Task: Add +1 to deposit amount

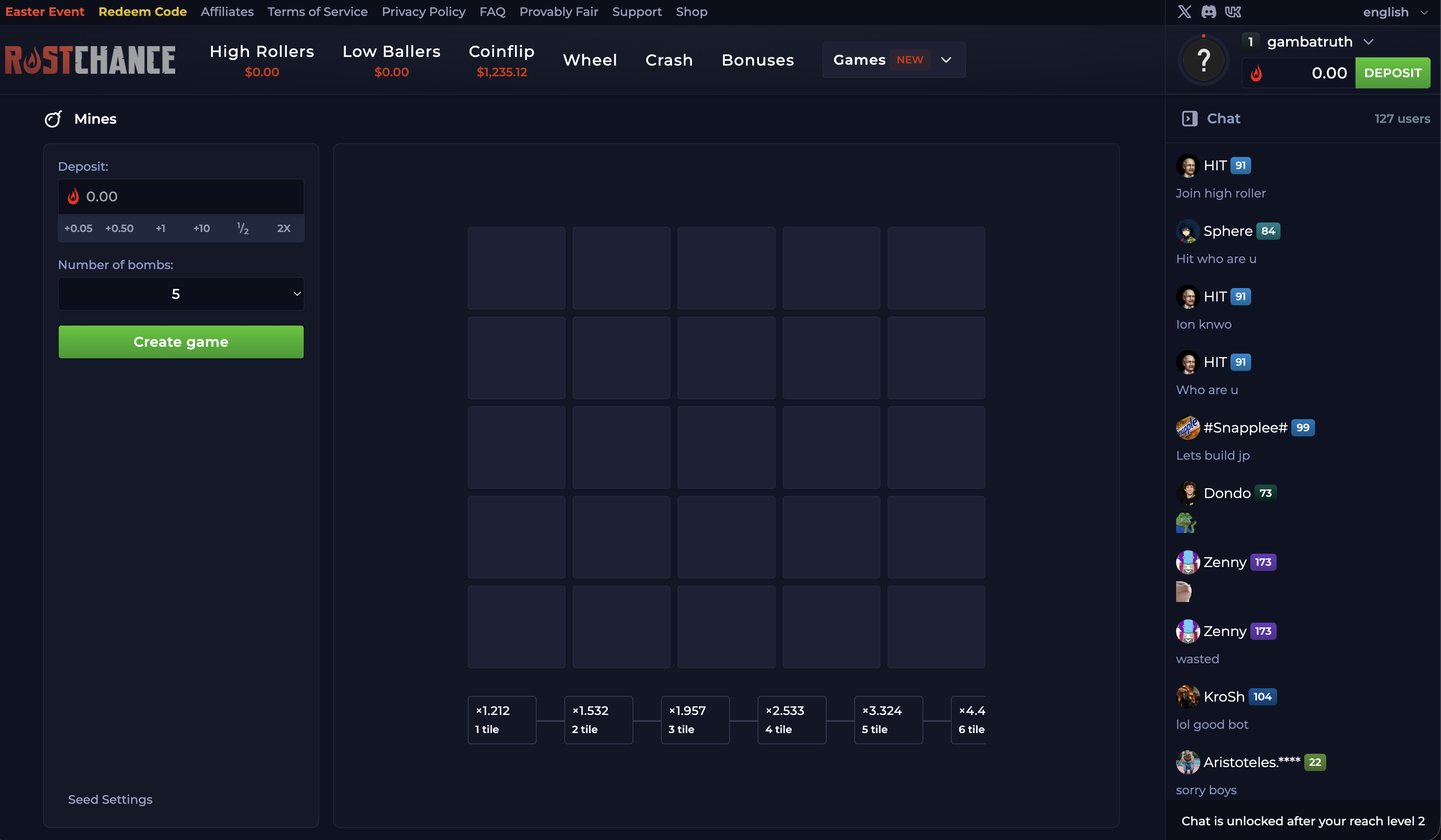Action: point(160,228)
